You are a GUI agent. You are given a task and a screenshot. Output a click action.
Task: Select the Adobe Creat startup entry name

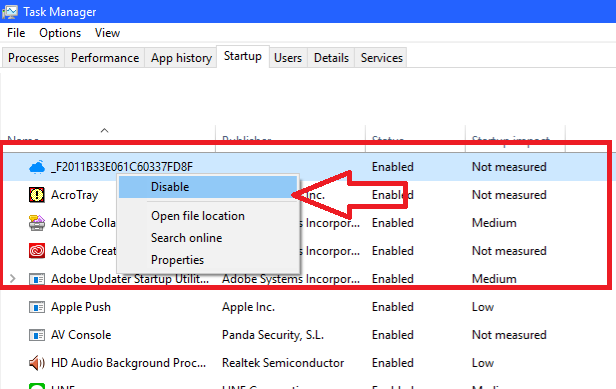point(83,251)
